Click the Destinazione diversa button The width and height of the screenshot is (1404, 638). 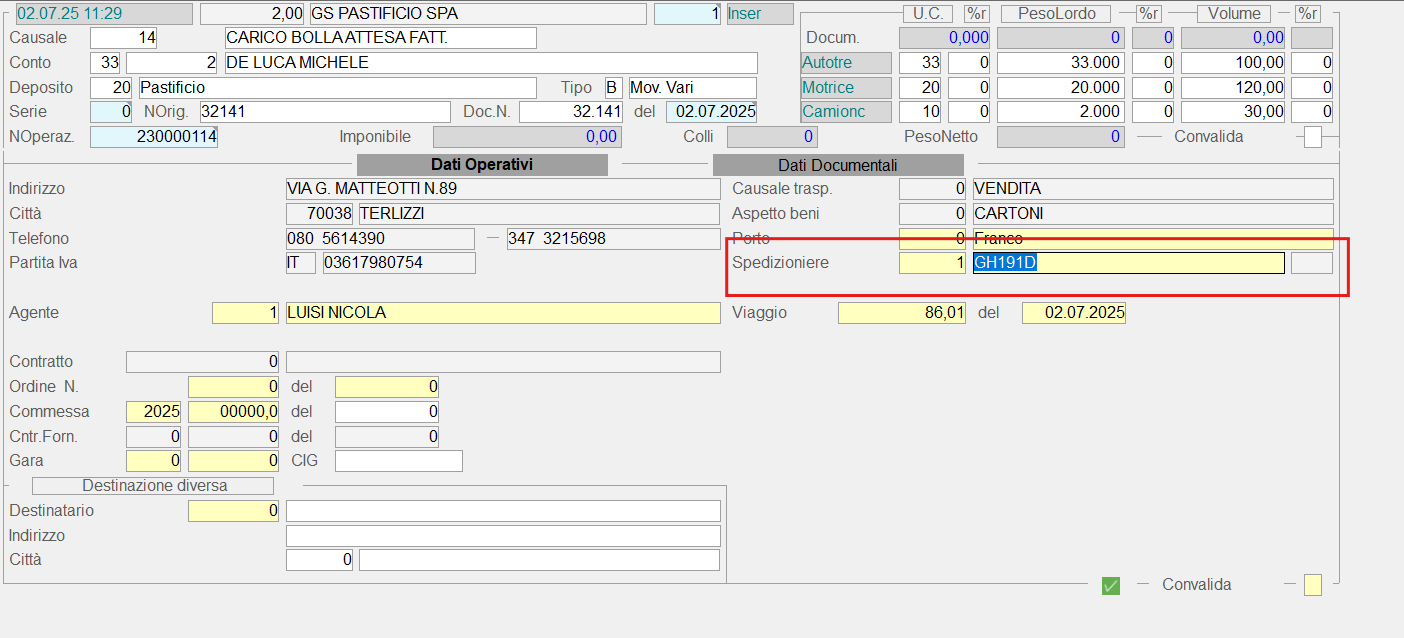(153, 486)
